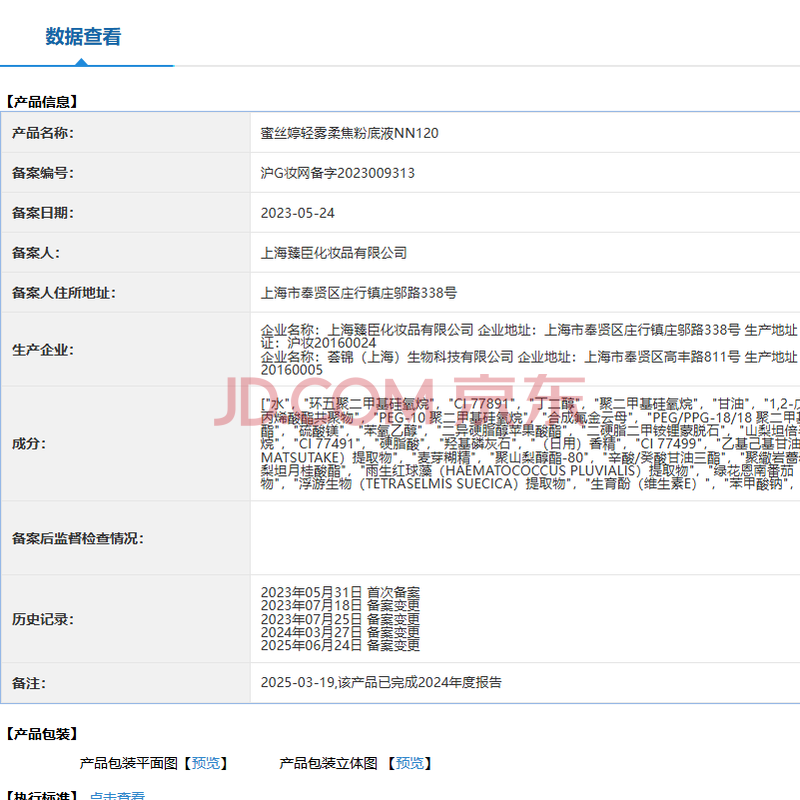Click the 备案后监督检查情况 row label

click(x=77, y=538)
